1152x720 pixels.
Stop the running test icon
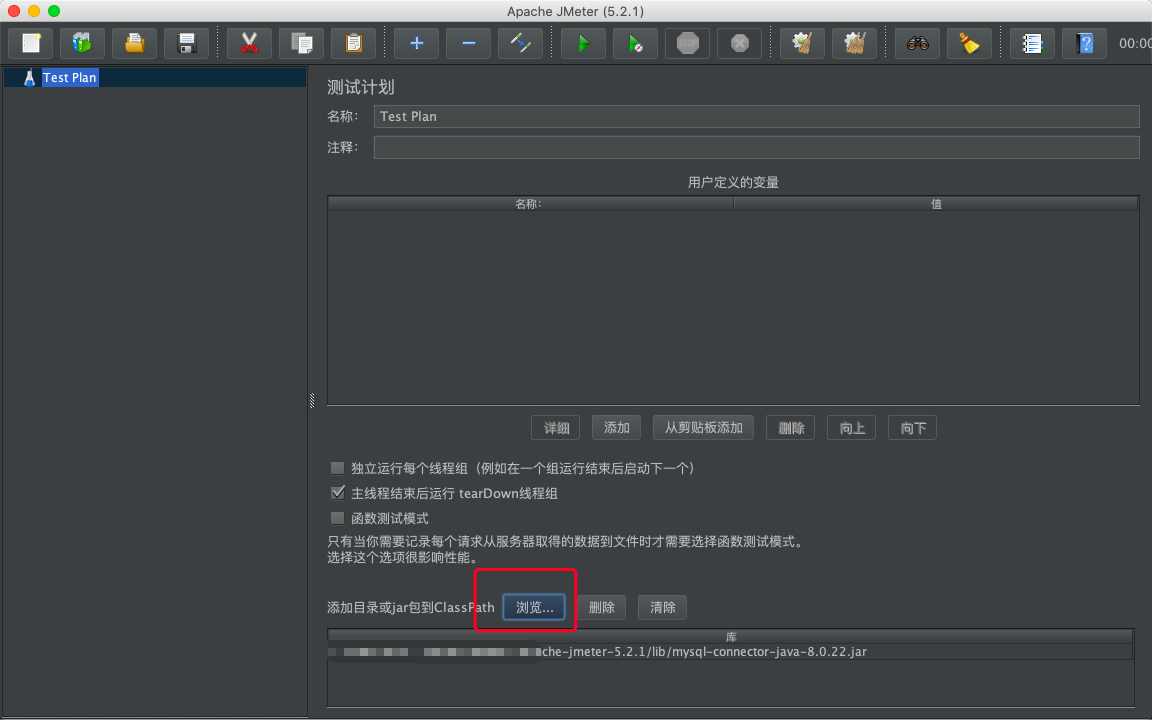click(688, 43)
